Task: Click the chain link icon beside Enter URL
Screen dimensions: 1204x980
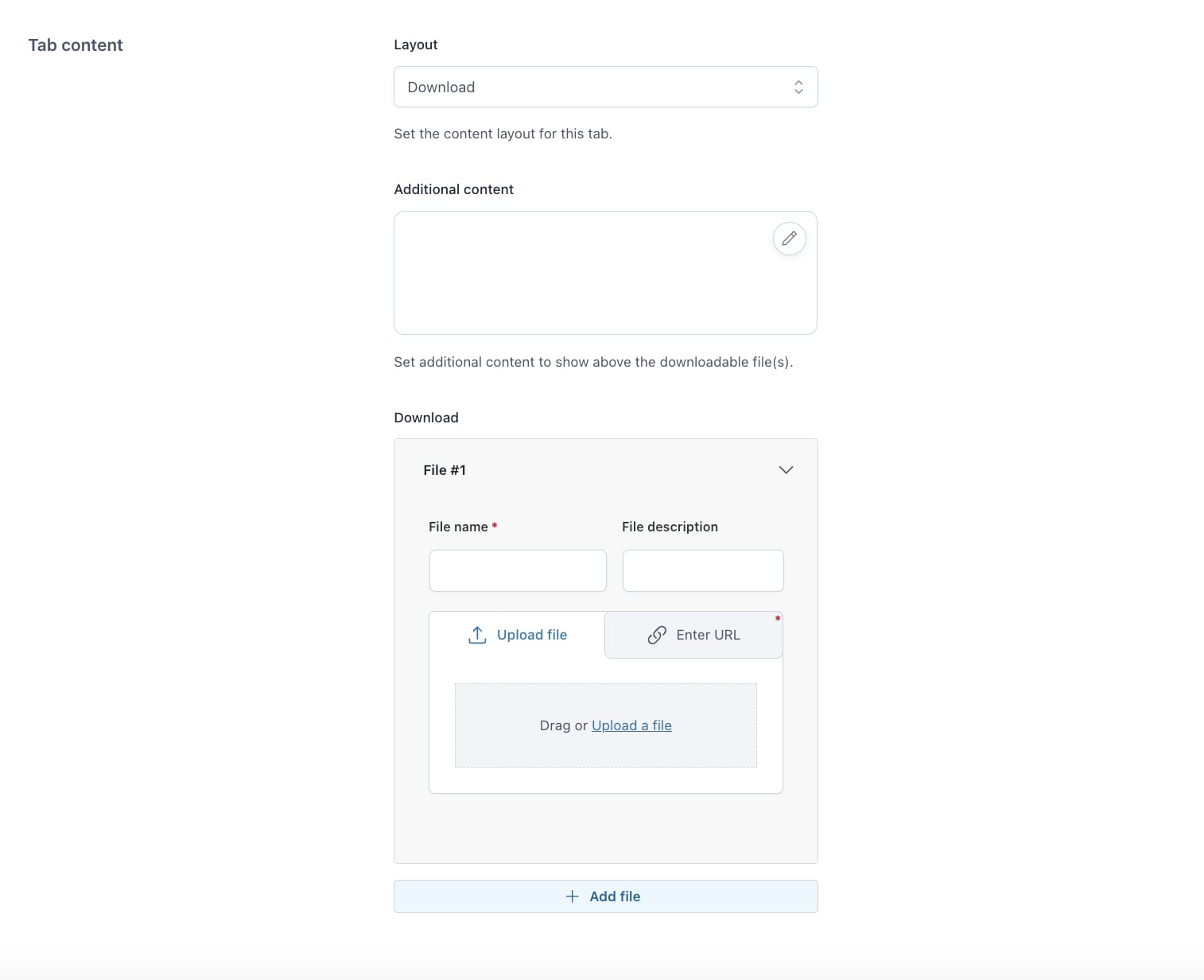Action: point(657,635)
